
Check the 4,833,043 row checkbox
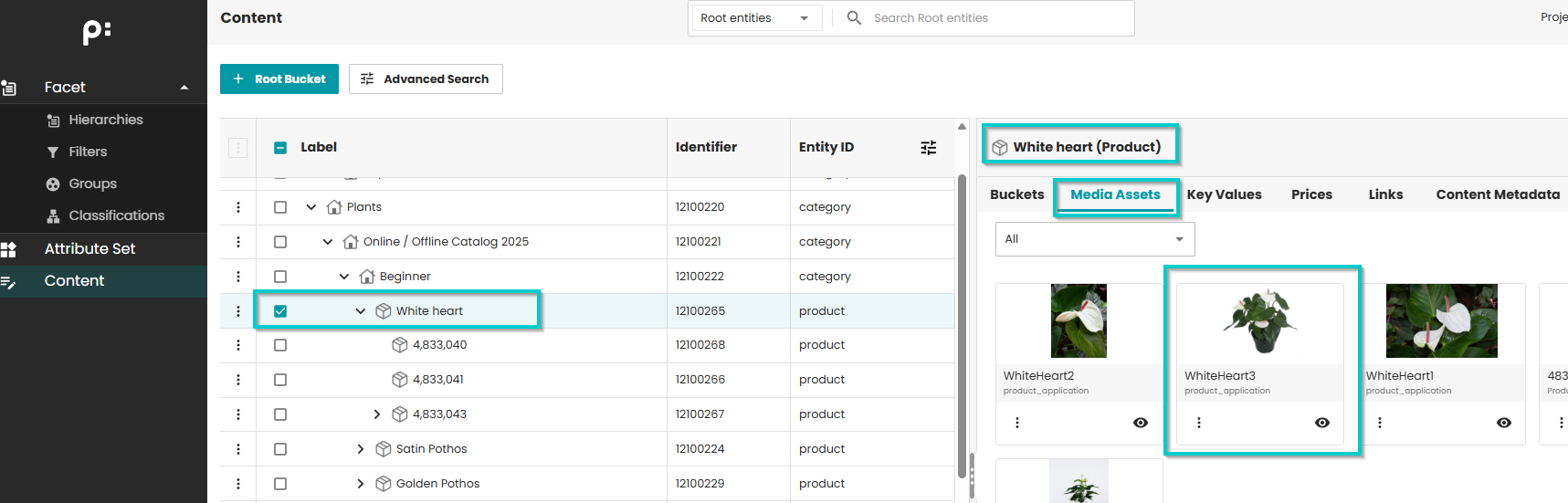(280, 414)
